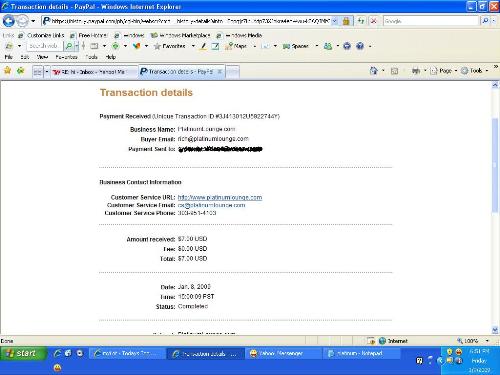500x375 pixels.
Task: Open the View menu
Action: coord(42,57)
